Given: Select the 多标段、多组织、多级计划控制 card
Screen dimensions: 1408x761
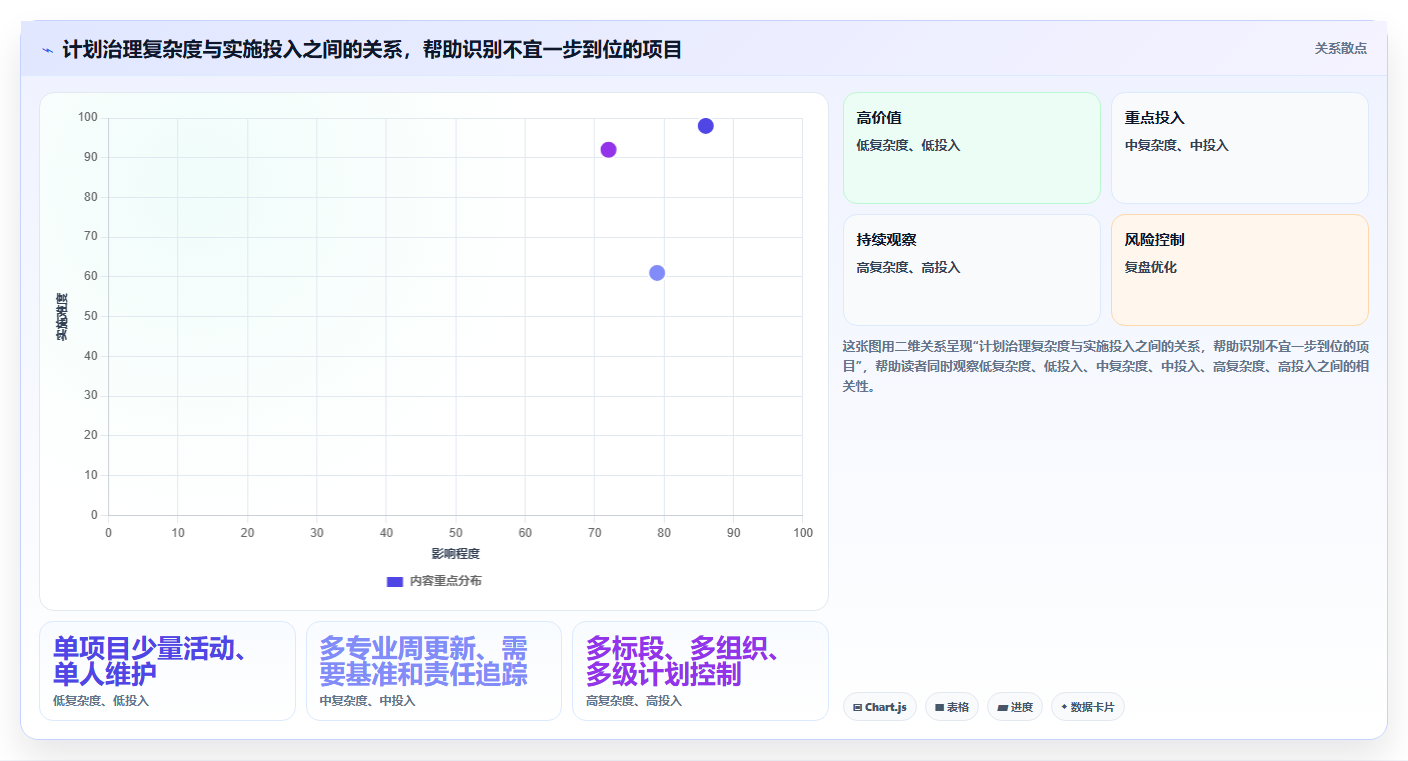Looking at the screenshot, I should pyautogui.click(x=700, y=671).
